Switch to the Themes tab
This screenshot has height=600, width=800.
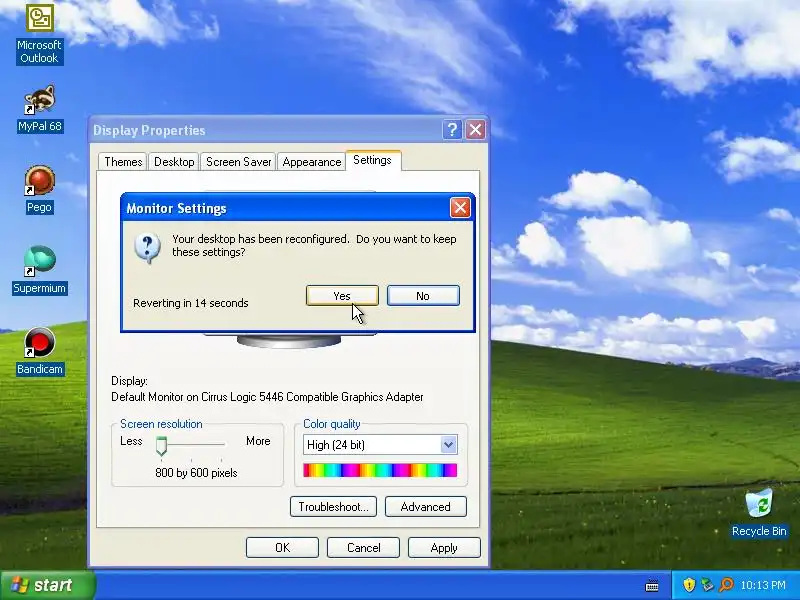click(x=123, y=162)
